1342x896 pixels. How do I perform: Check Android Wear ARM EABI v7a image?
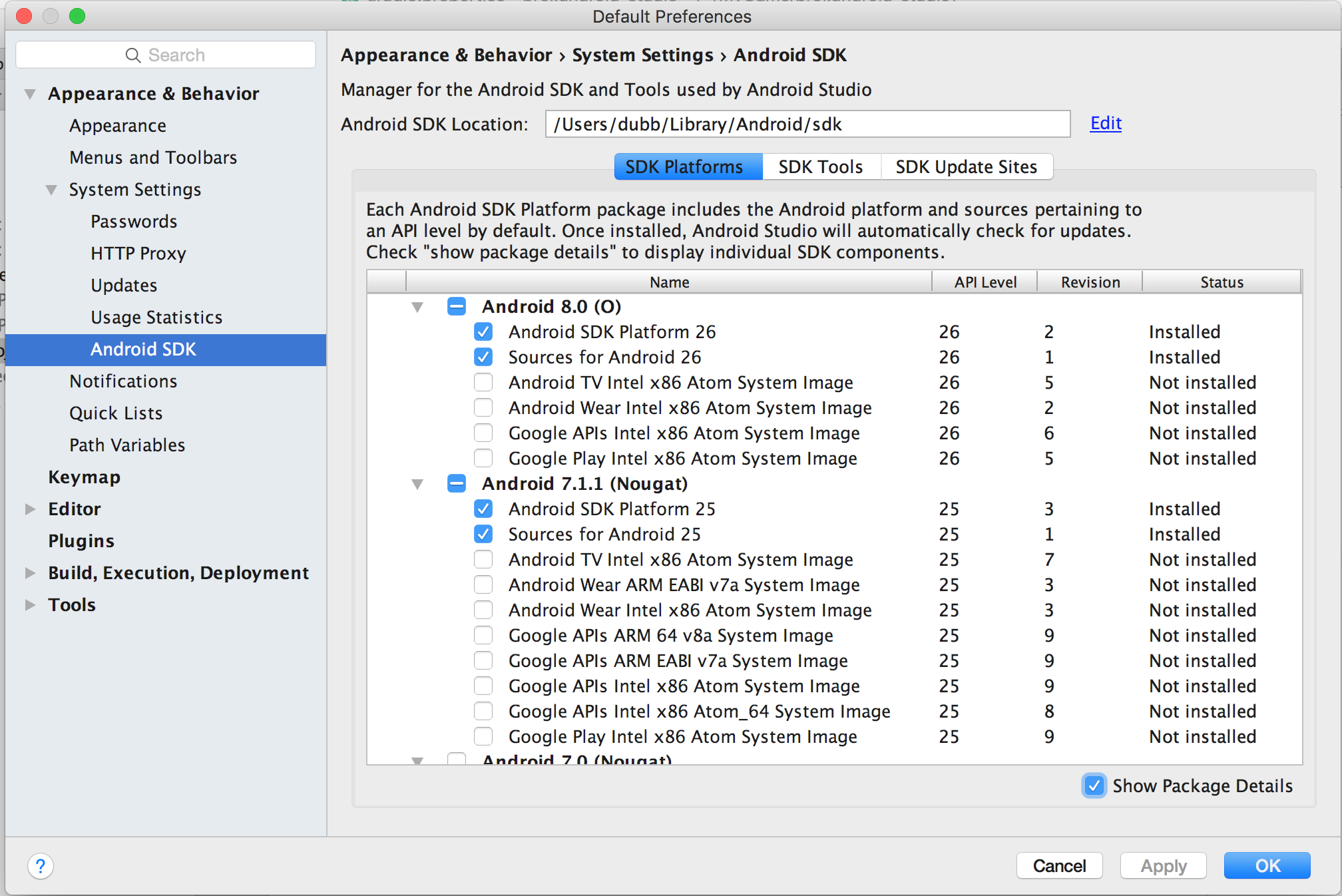point(483,584)
